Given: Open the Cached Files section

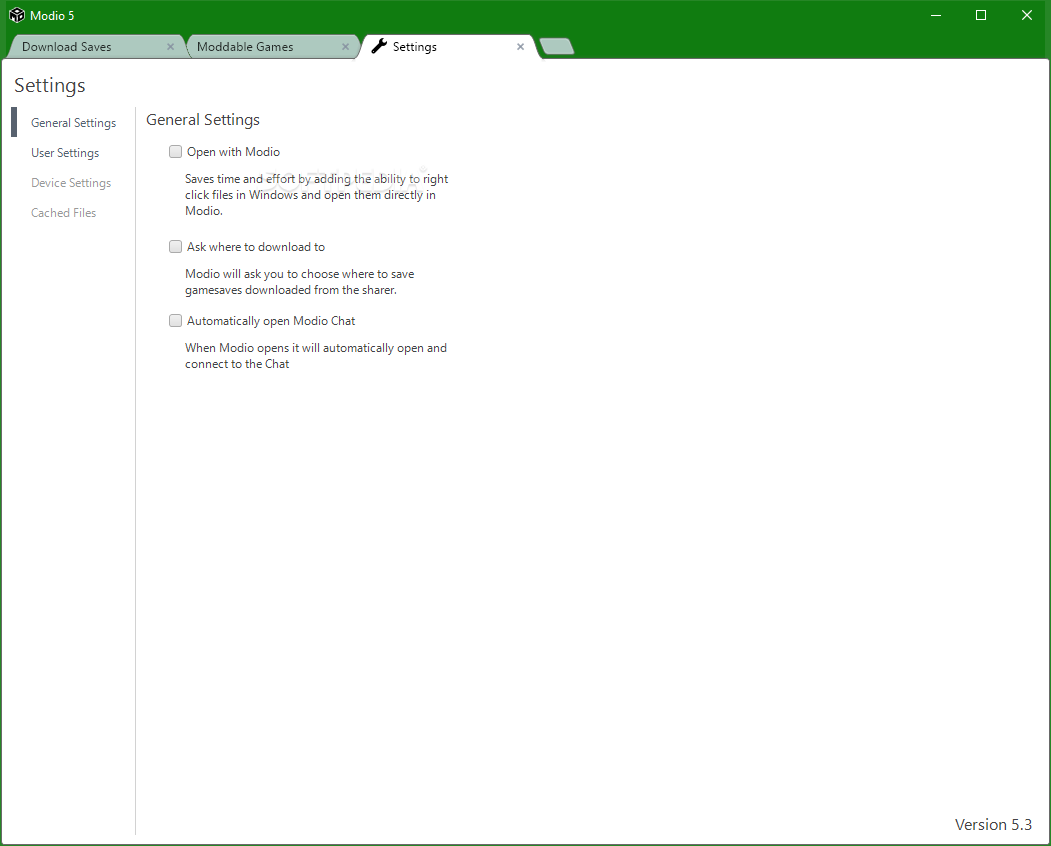Looking at the screenshot, I should coord(64,213).
